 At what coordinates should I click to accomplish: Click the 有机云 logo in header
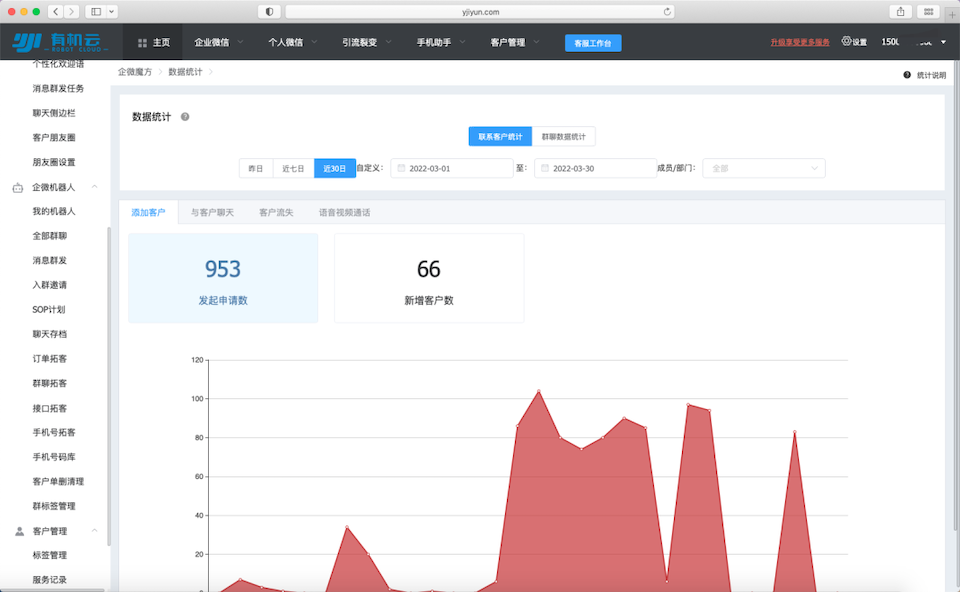coord(60,42)
